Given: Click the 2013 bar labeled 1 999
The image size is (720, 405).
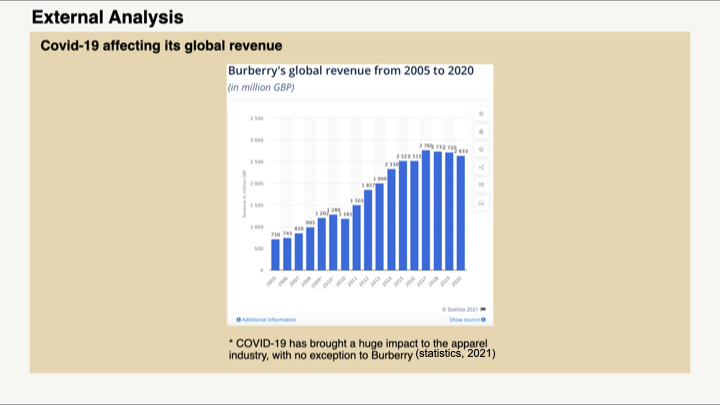Looking at the screenshot, I should pyautogui.click(x=380, y=227).
